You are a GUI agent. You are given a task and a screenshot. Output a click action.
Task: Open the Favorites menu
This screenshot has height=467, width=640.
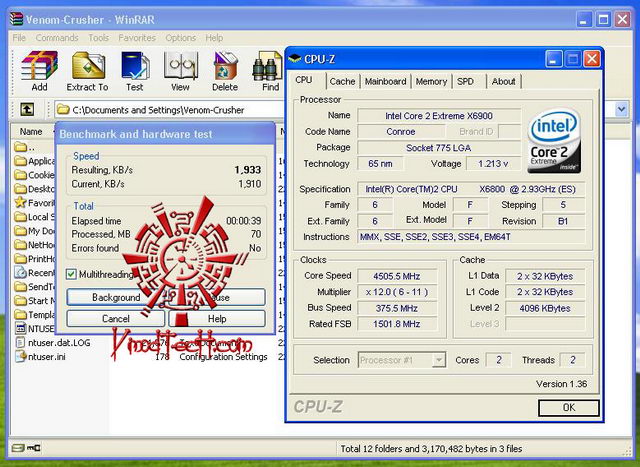tap(137, 38)
